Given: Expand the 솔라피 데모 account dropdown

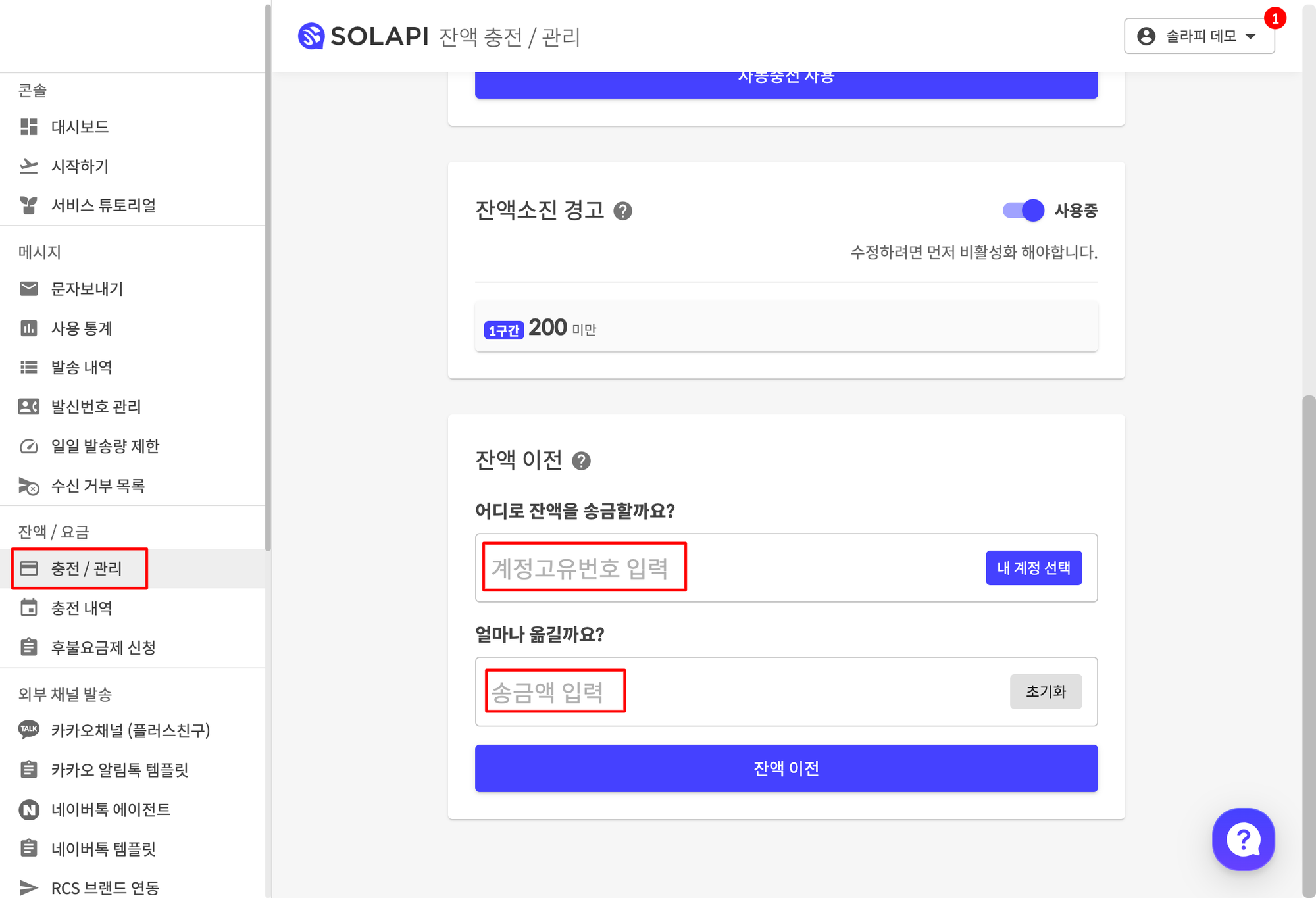Looking at the screenshot, I should click(1199, 36).
